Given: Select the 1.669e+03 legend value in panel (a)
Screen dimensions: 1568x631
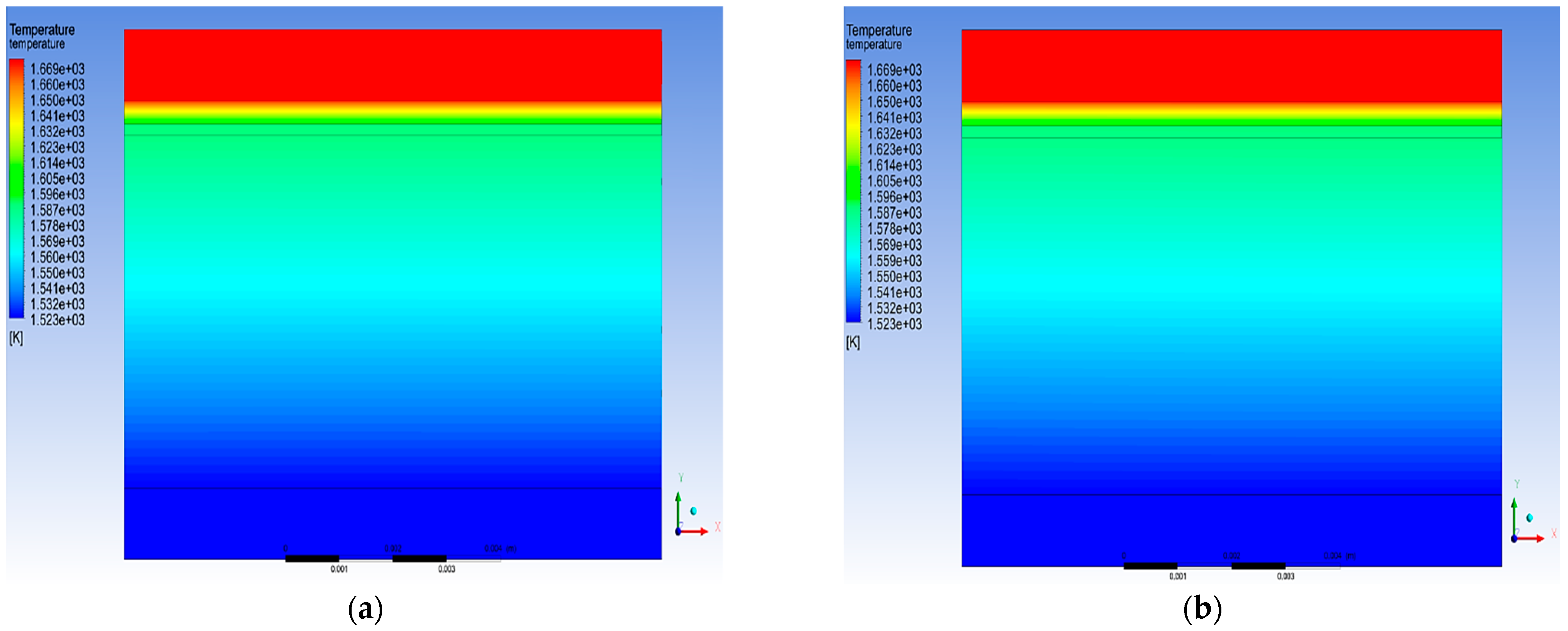Looking at the screenshot, I should (x=57, y=69).
